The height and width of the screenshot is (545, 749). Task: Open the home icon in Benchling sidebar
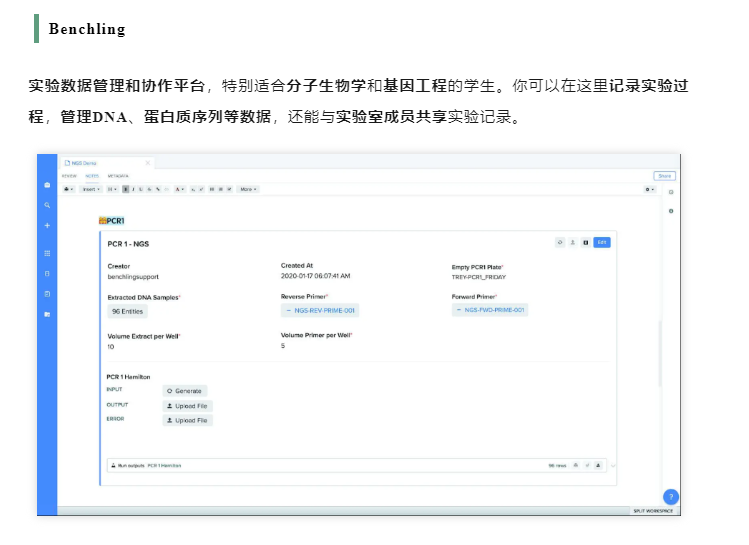coord(47,185)
